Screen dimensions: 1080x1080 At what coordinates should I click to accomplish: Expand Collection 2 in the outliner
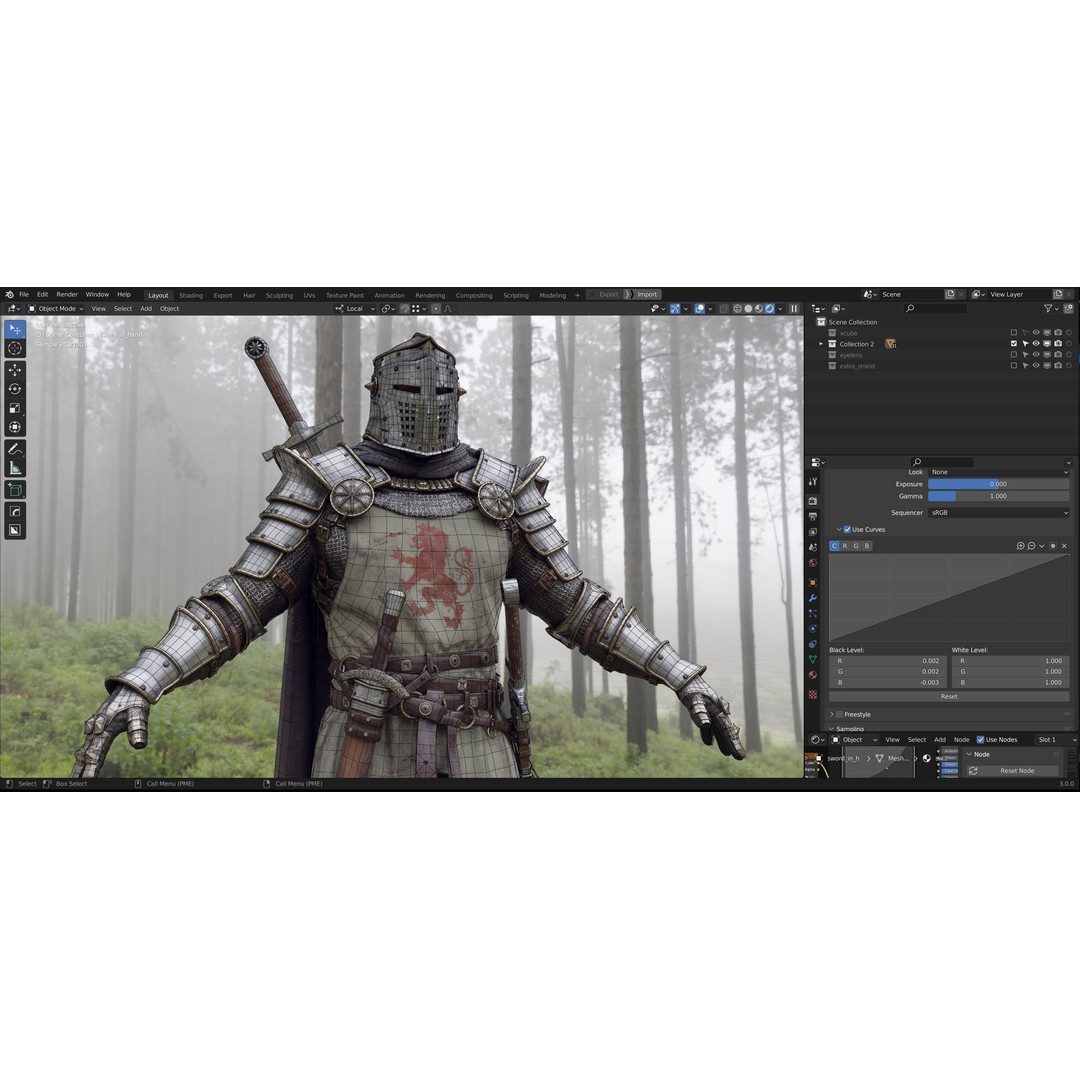[820, 344]
